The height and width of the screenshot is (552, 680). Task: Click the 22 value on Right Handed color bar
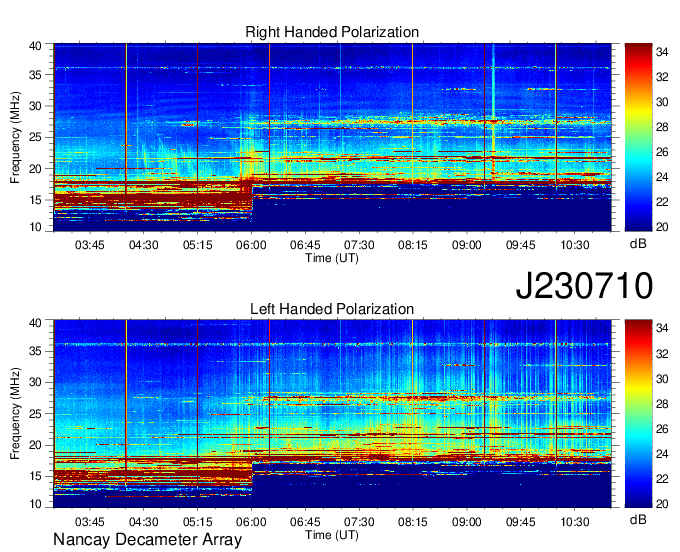coord(662,202)
